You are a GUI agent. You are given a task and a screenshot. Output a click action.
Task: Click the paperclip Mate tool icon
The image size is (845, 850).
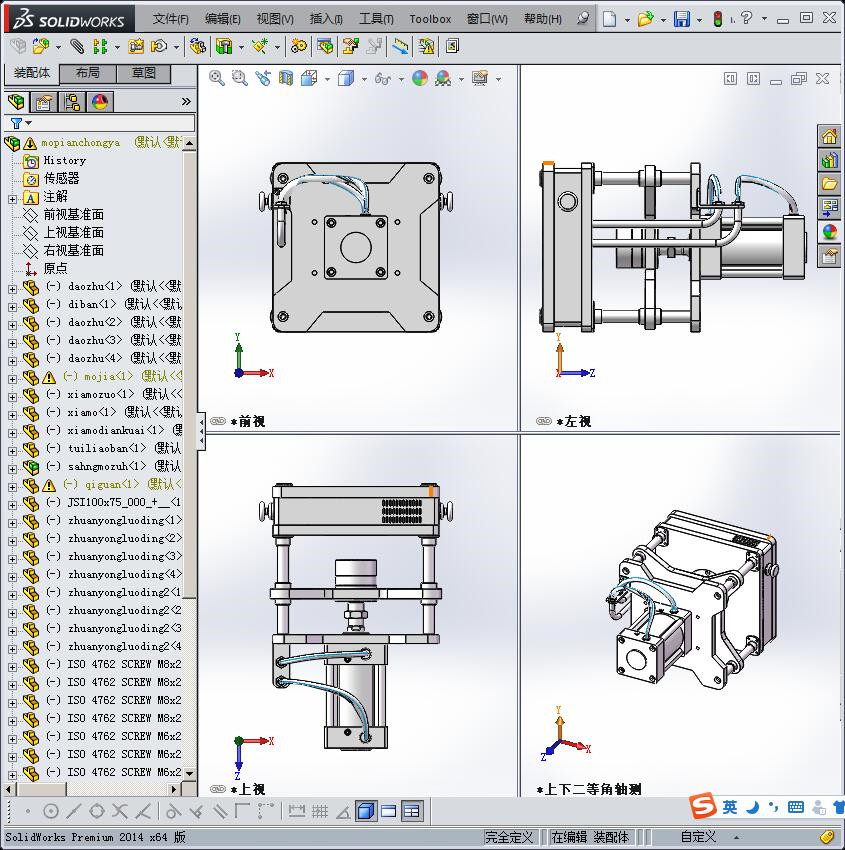(77, 47)
